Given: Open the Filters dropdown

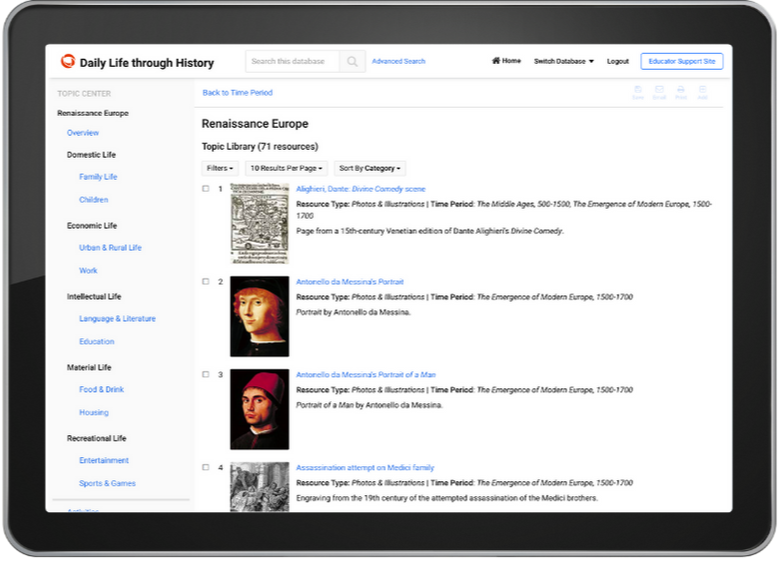Looking at the screenshot, I should tap(220, 168).
